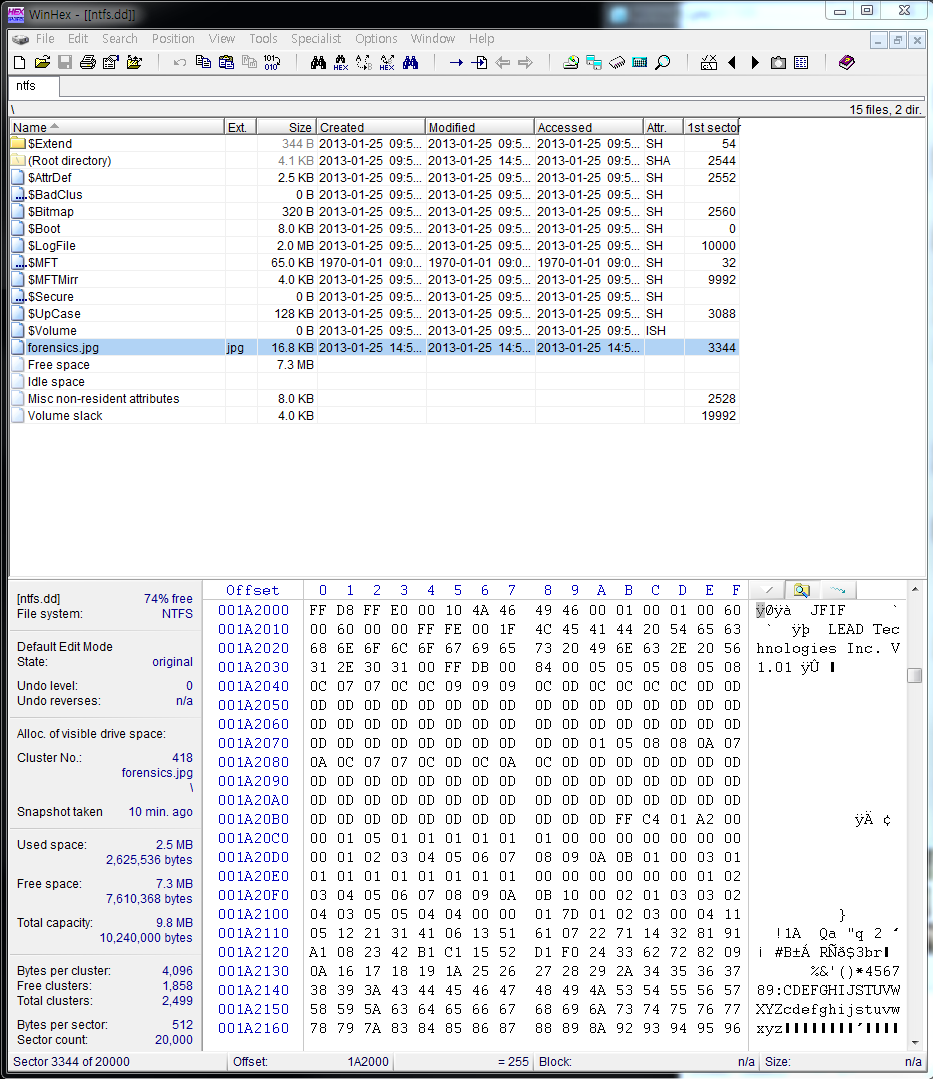The image size is (933, 1079).
Task: Open the Specialist menu
Action: tap(316, 39)
